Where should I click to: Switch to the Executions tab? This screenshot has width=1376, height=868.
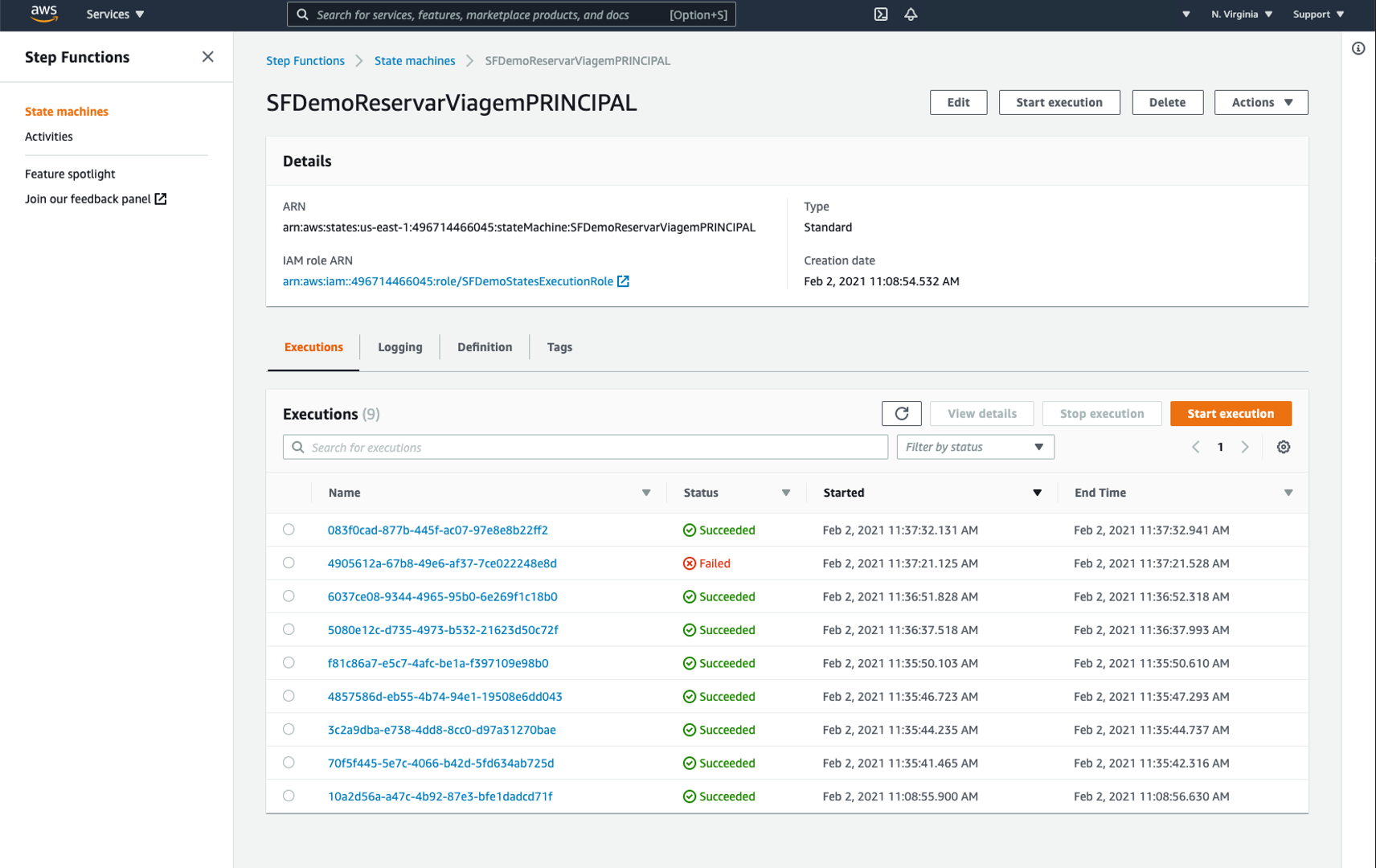pos(313,347)
